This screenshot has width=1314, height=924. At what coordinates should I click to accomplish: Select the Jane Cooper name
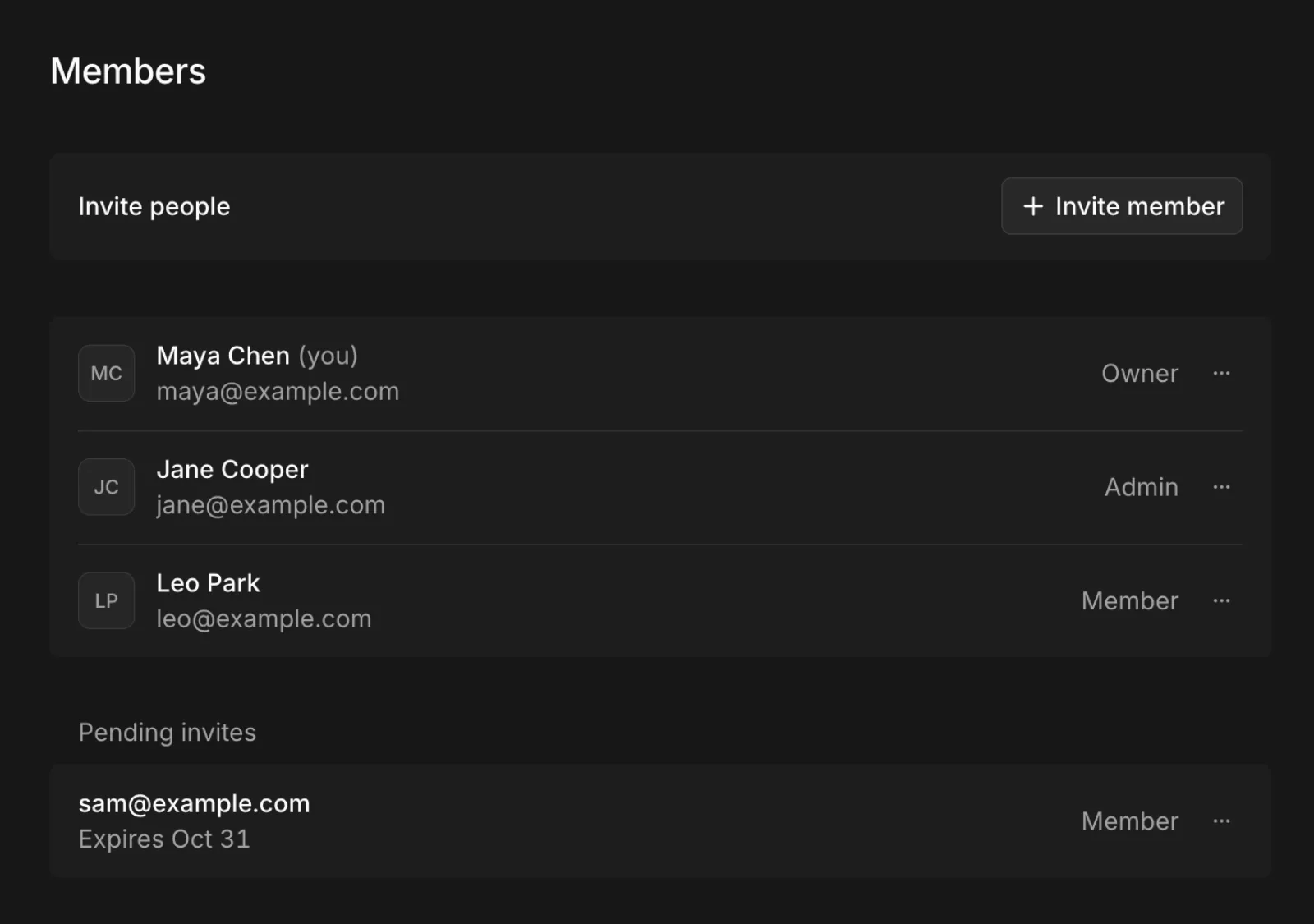coord(232,469)
